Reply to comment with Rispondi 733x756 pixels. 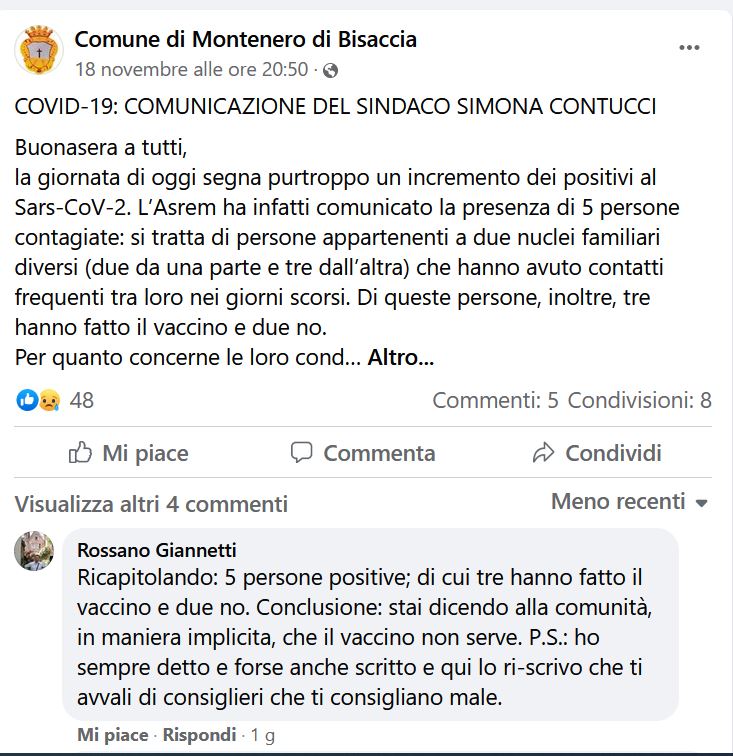point(199,735)
